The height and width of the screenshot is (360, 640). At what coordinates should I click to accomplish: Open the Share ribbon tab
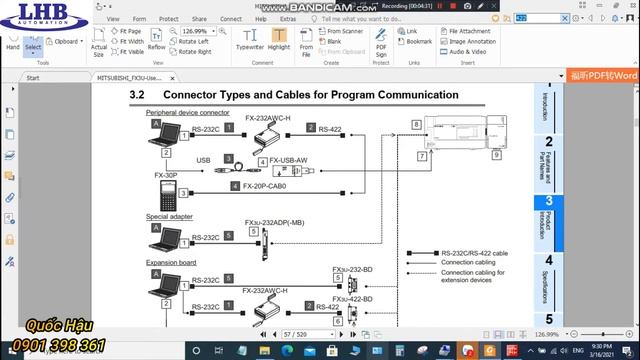[199, 19]
